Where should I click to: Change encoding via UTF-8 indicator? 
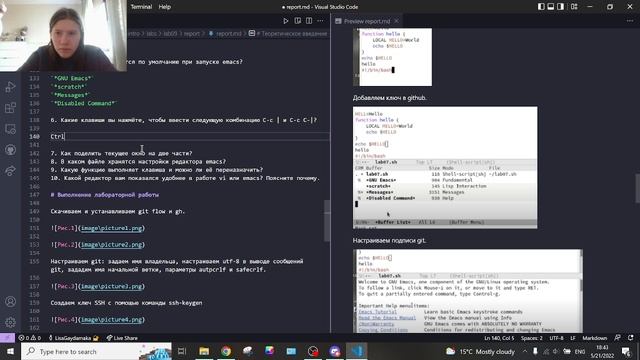click(x=556, y=338)
